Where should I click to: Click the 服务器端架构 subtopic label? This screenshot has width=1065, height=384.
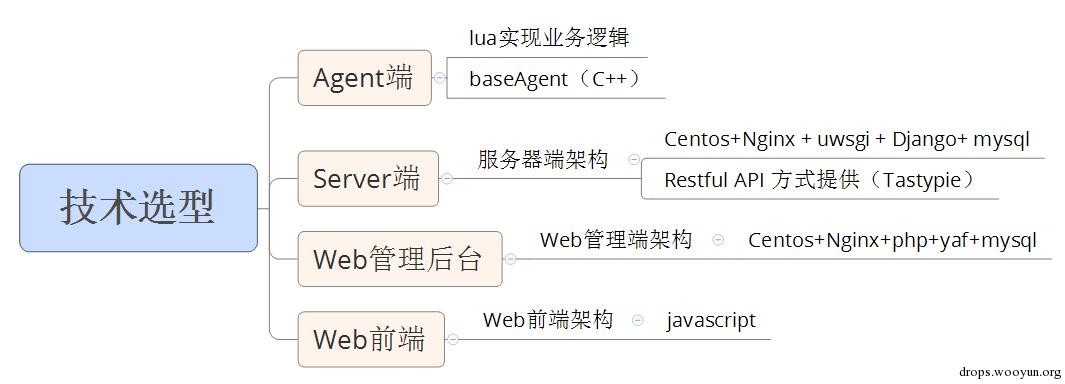543,160
